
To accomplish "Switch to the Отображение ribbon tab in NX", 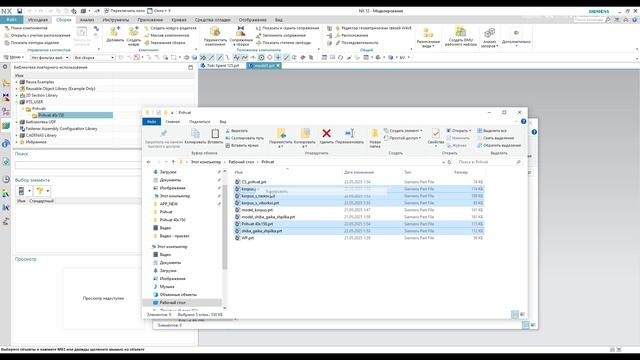I will tap(252, 20).
